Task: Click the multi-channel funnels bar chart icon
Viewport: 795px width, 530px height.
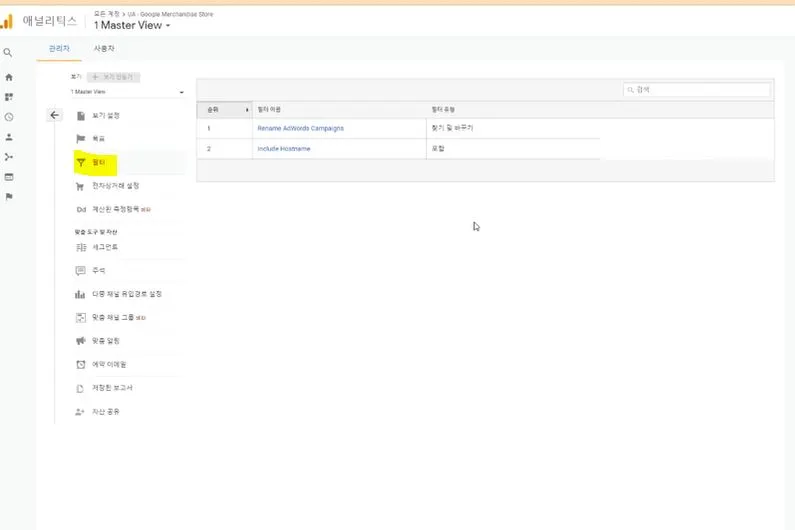Action: (80, 294)
